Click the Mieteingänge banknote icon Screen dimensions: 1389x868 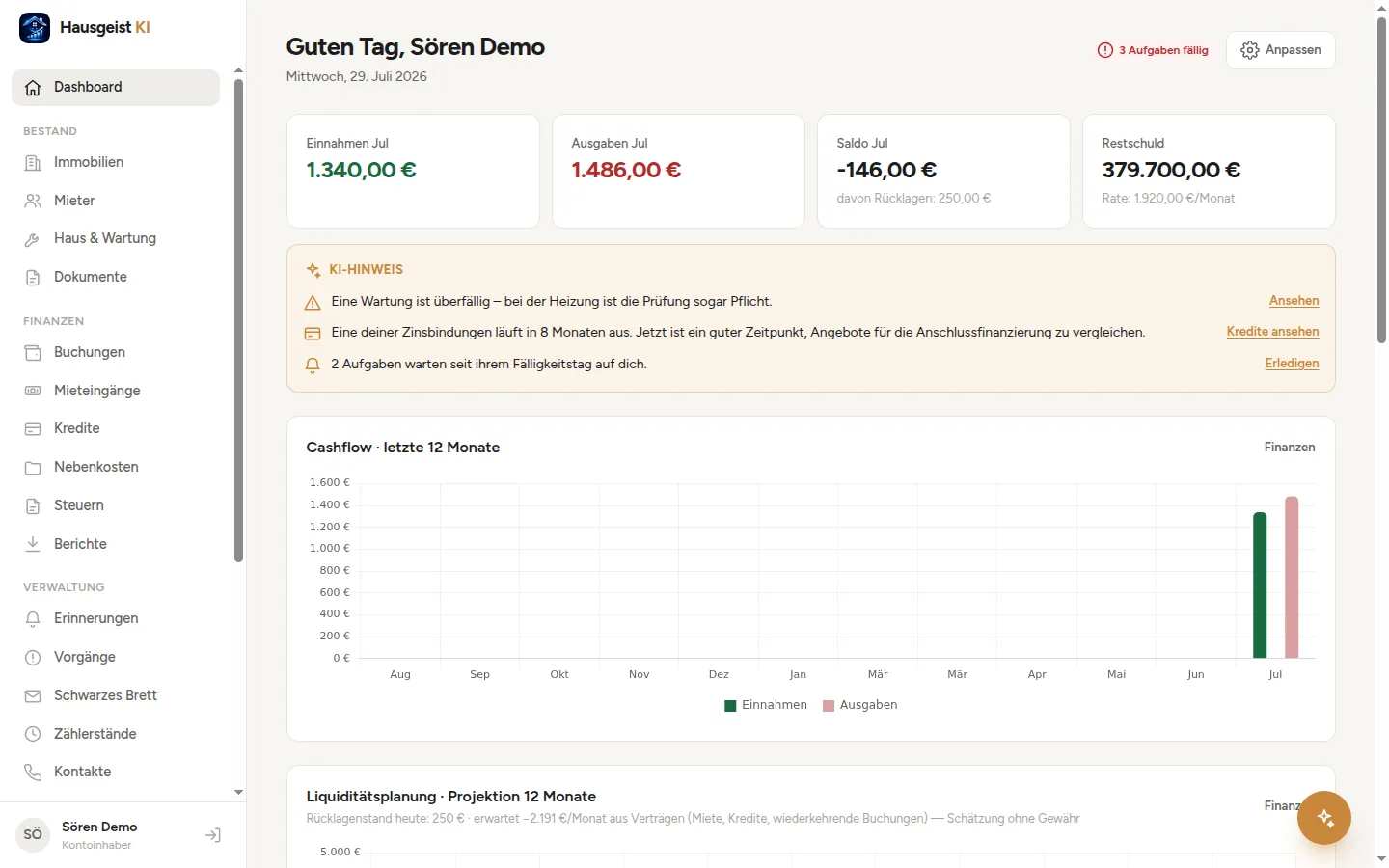pos(33,391)
